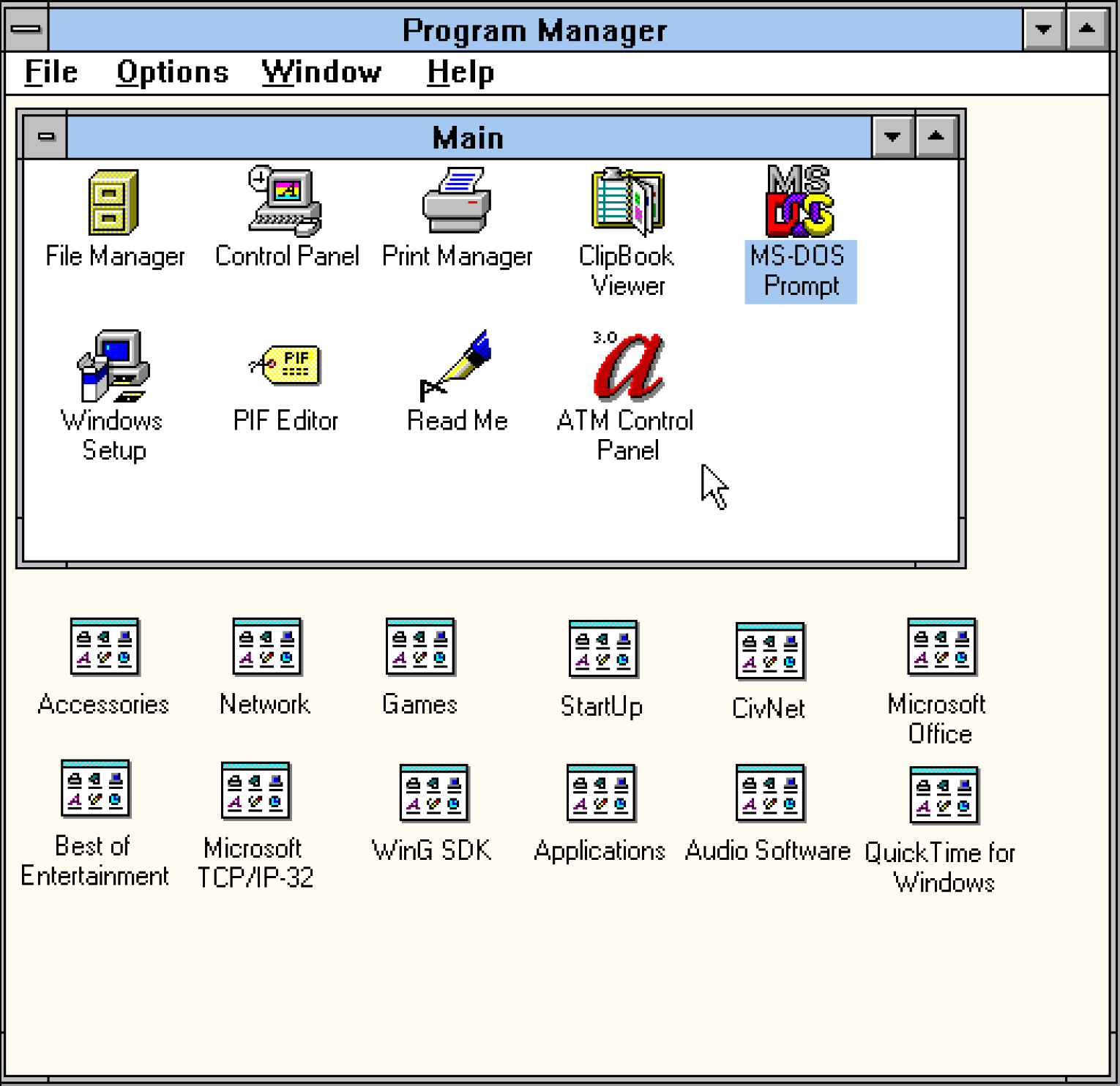The width and height of the screenshot is (1120, 1086).
Task: Click the Audio Software label text
Action: tap(768, 851)
